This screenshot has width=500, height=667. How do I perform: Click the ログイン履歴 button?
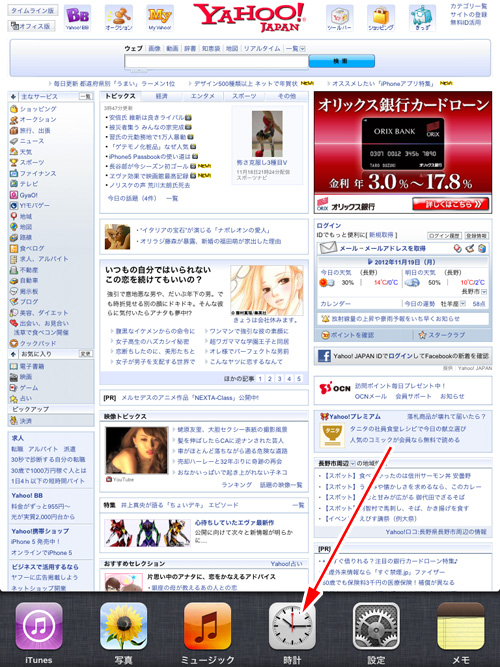point(444,235)
